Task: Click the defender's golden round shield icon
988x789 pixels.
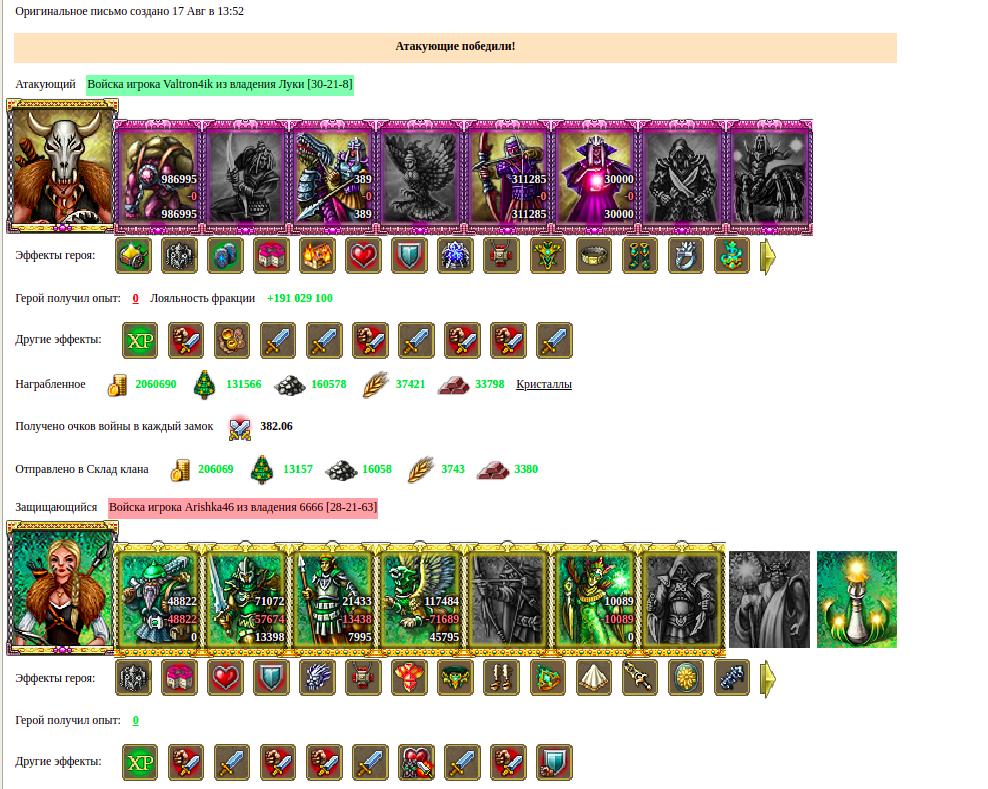Action: (686, 678)
